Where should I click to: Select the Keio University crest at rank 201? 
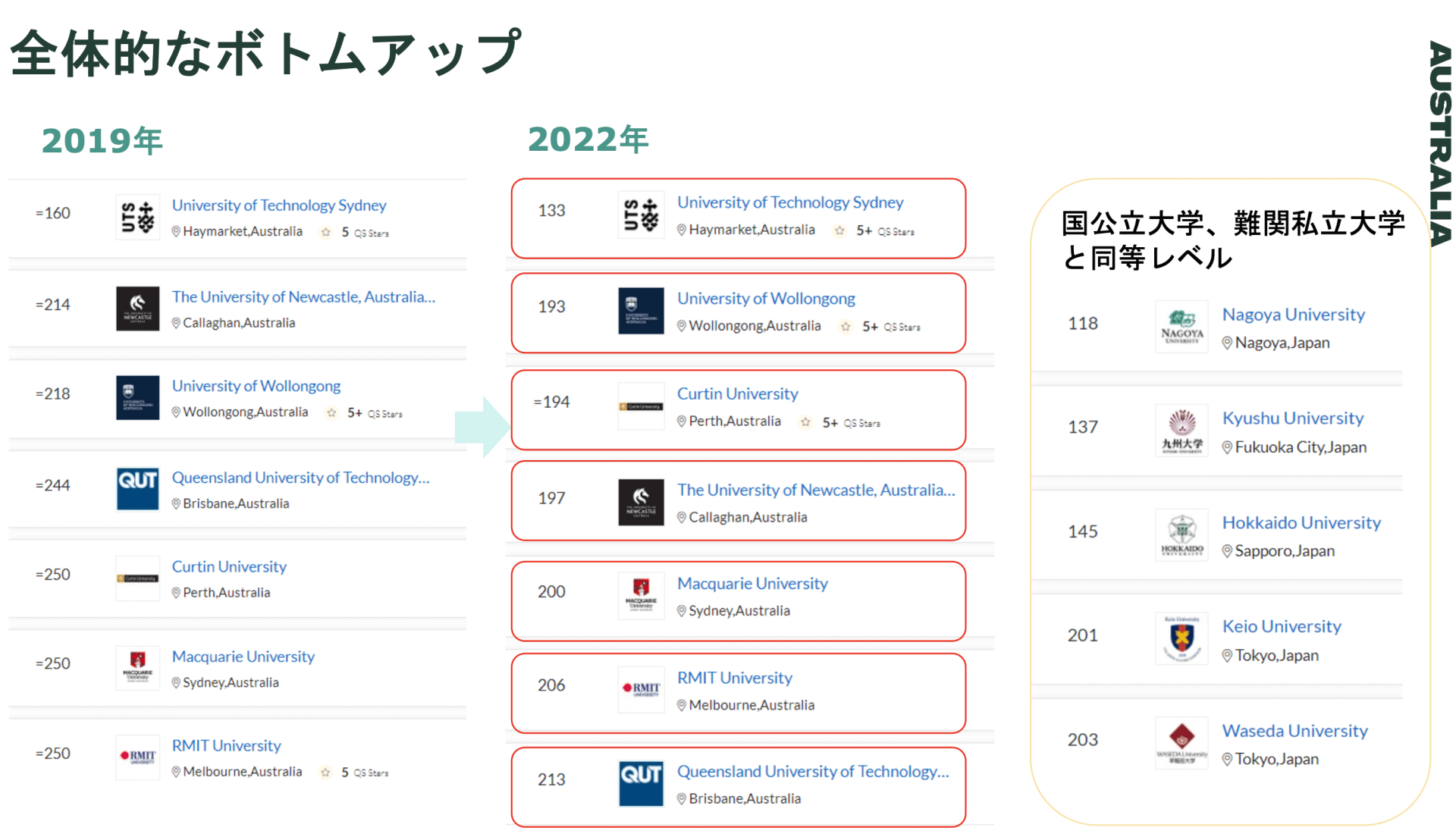(1181, 638)
